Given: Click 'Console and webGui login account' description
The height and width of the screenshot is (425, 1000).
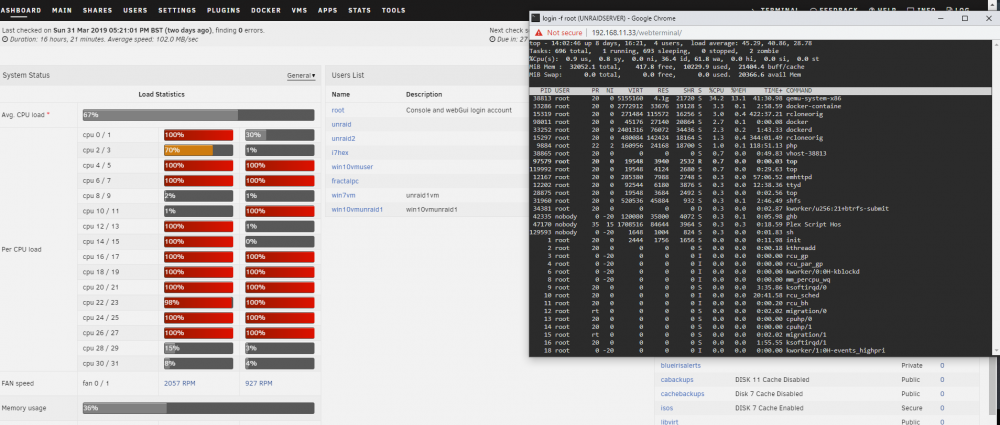Looking at the screenshot, I should tap(459, 110).
